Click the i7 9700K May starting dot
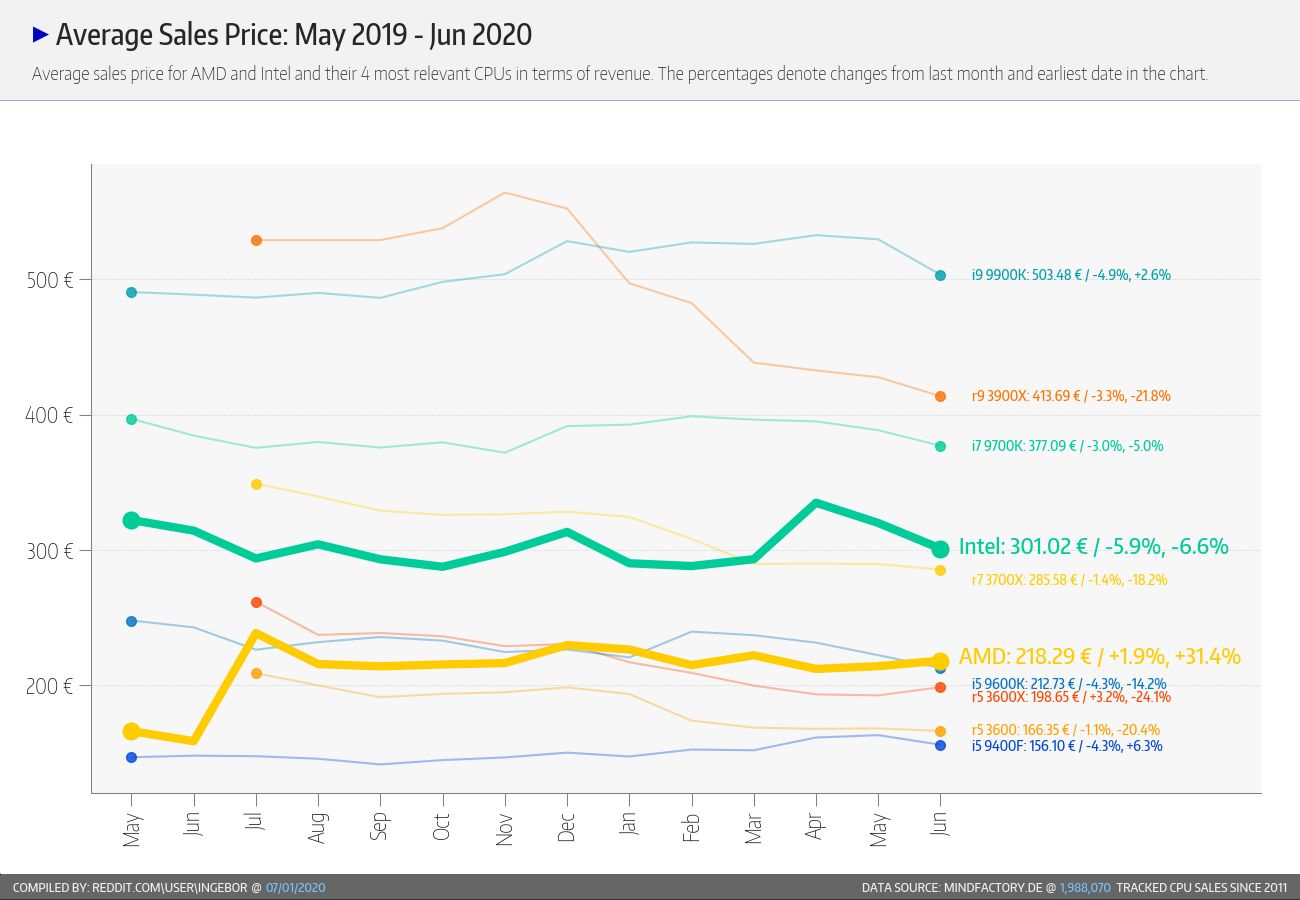The height and width of the screenshot is (900, 1300). pos(131,419)
